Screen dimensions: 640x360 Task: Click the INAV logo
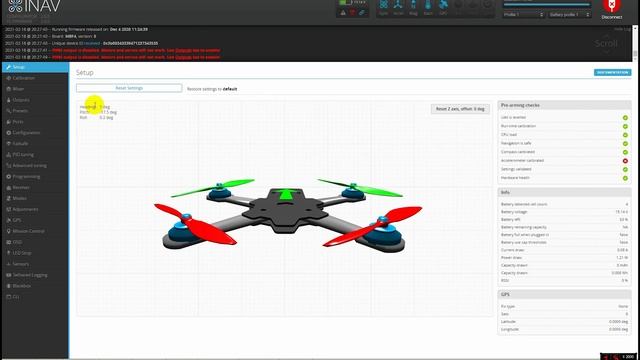point(34,6)
